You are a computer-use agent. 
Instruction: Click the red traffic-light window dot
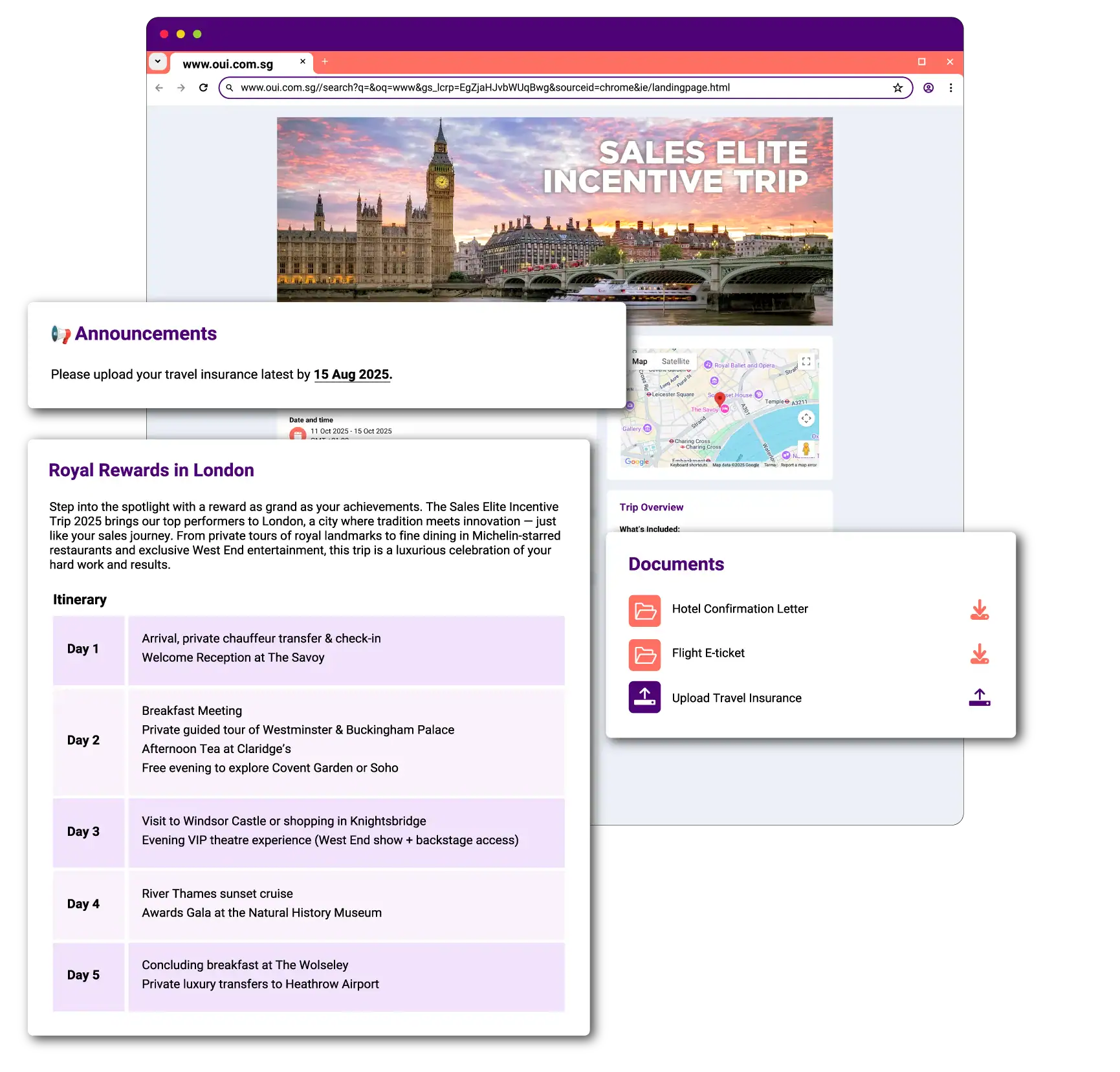[x=164, y=34]
